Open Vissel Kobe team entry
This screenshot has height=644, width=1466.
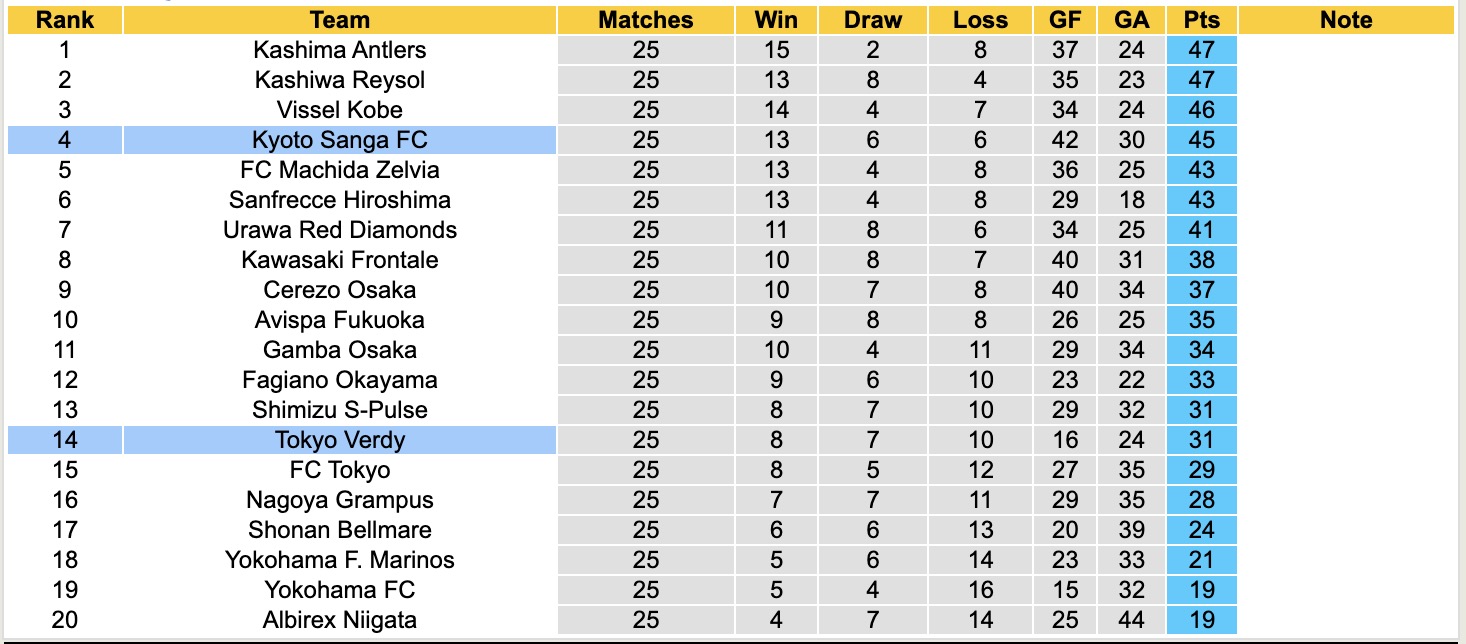click(x=340, y=110)
